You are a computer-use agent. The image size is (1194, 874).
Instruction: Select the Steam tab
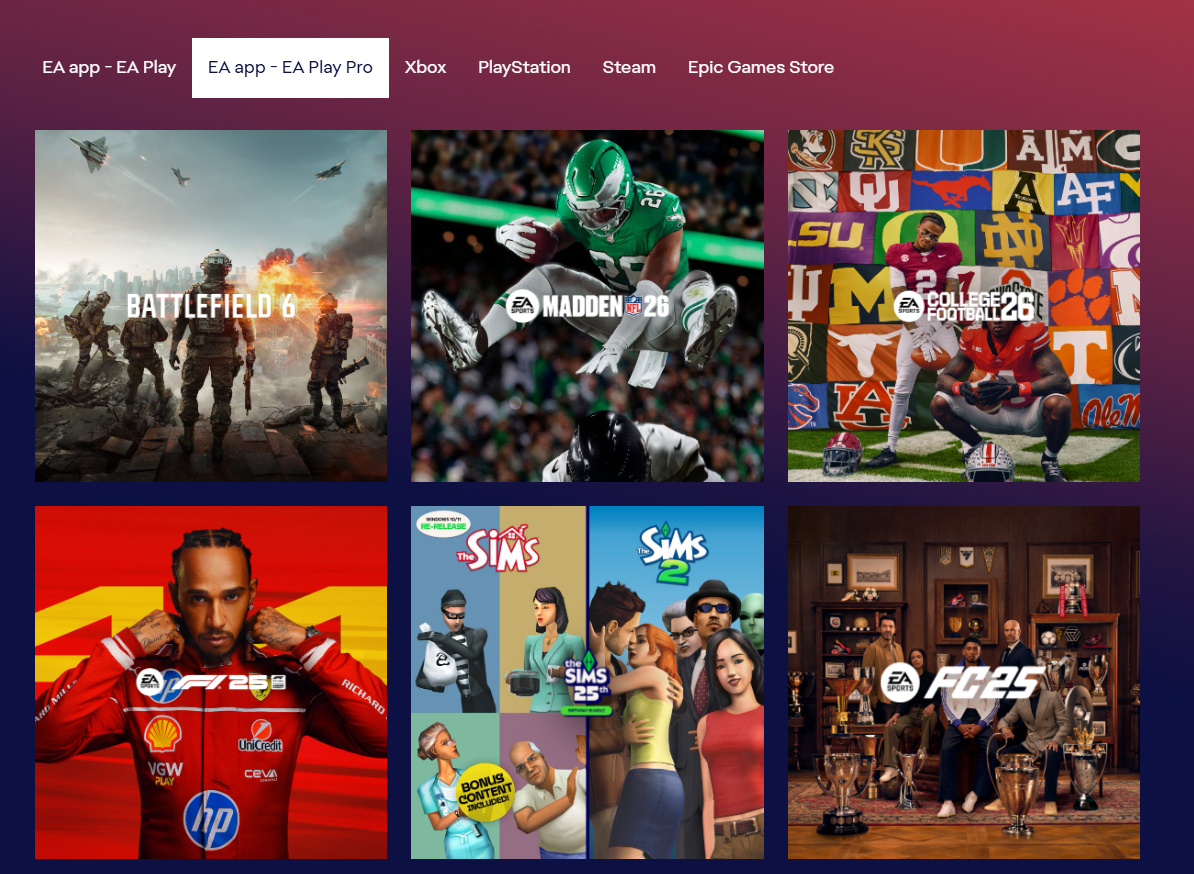[629, 68]
